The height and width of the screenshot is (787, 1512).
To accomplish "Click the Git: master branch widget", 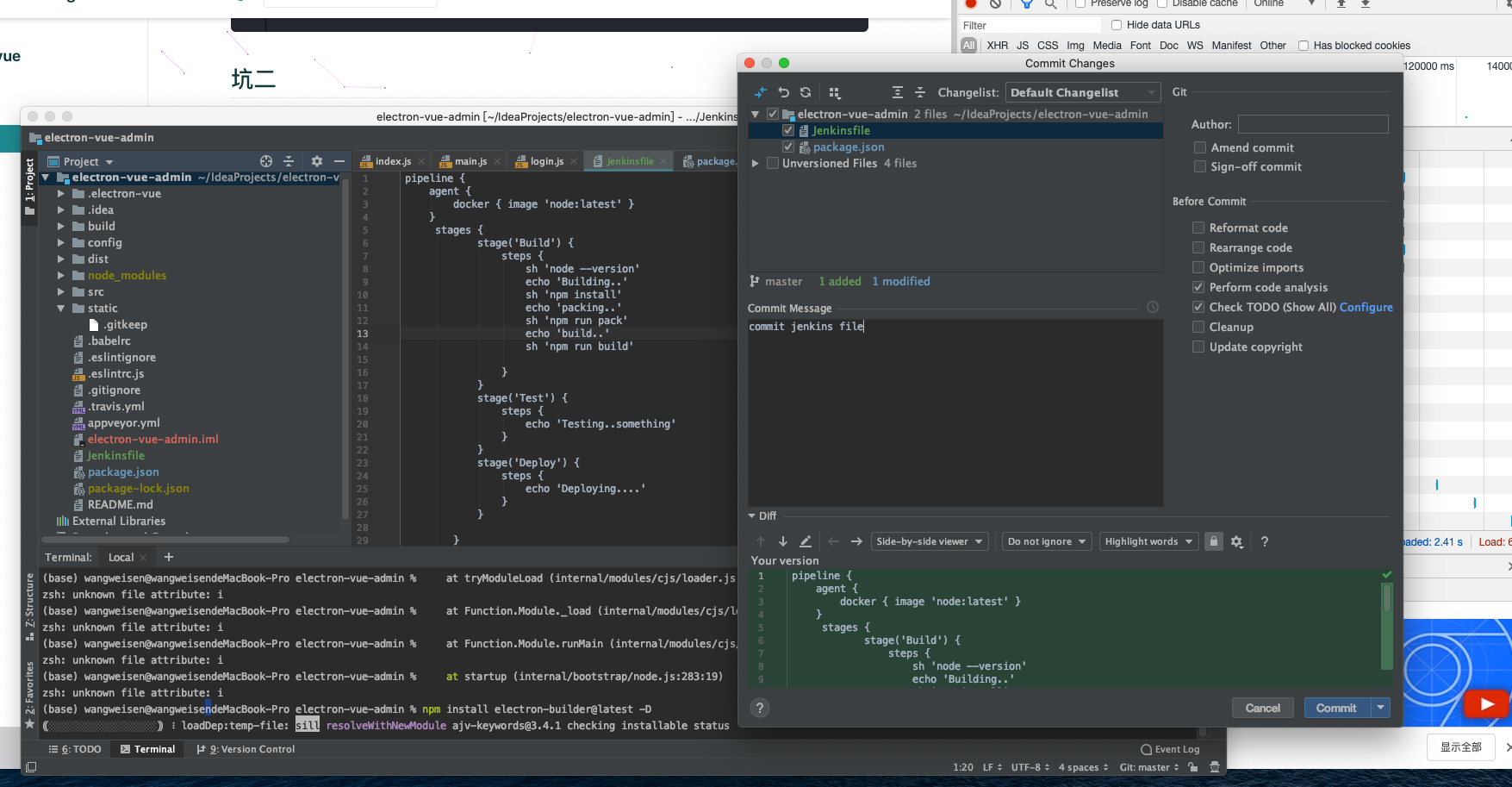I will pos(1149,767).
